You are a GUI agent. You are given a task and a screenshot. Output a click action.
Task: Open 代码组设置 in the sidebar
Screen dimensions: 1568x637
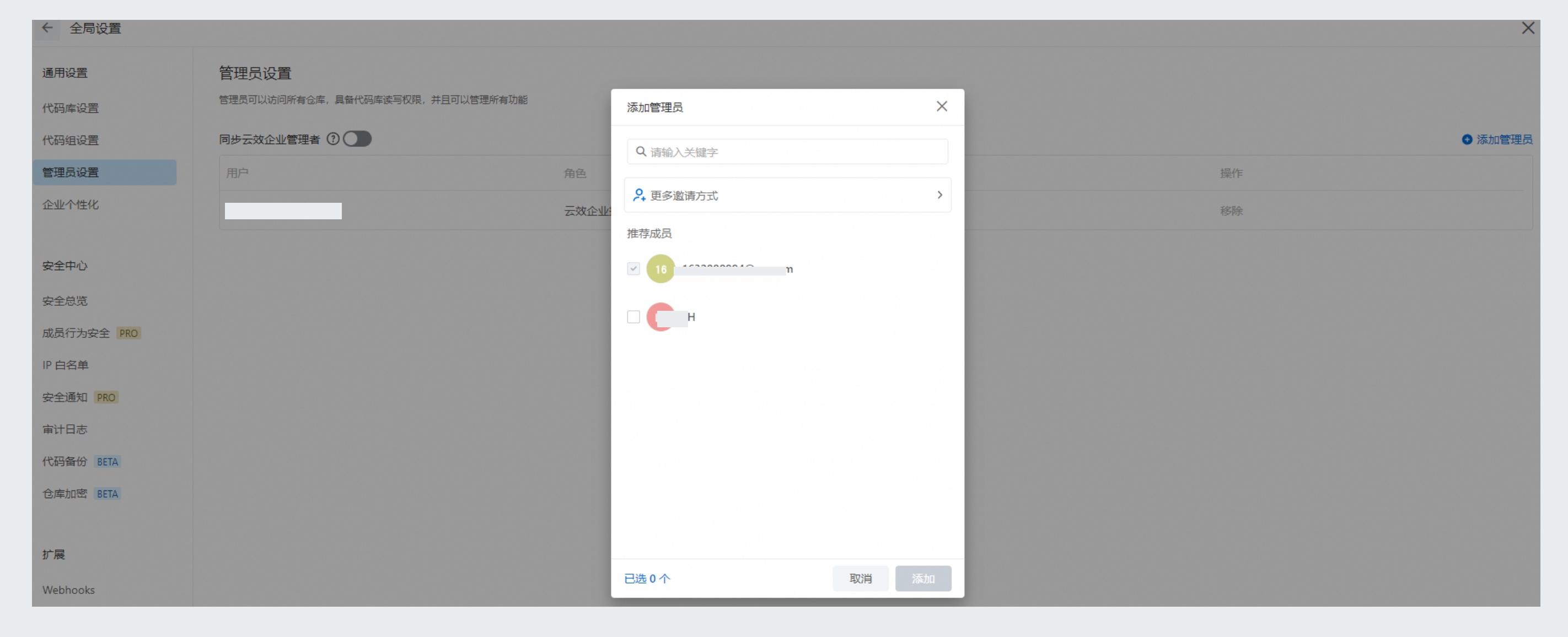[x=71, y=141]
